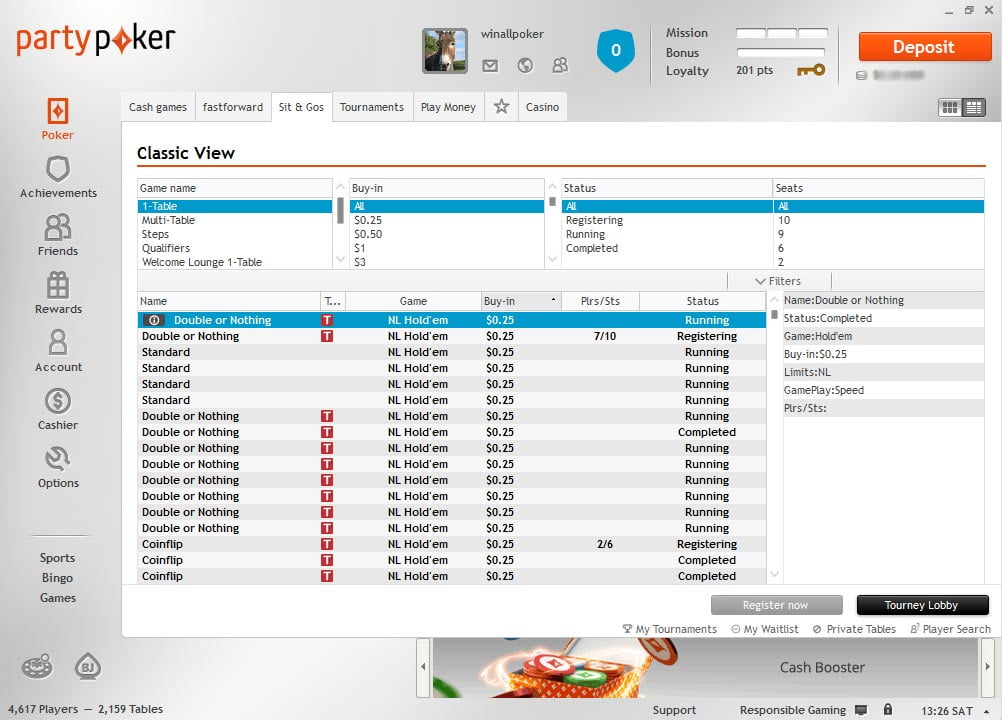Open the Private Tables link

point(854,629)
